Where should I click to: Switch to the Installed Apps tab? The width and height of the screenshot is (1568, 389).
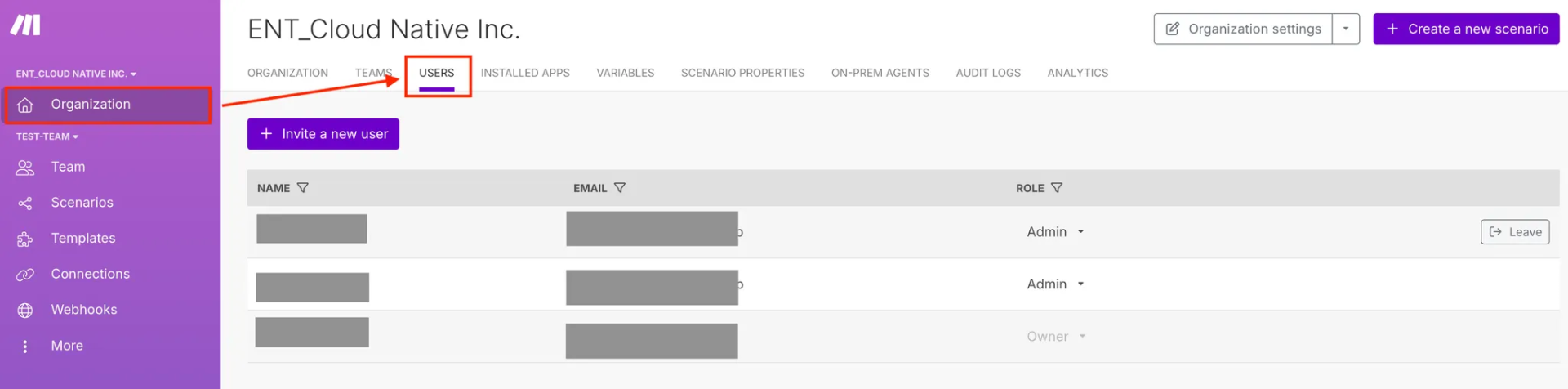525,73
